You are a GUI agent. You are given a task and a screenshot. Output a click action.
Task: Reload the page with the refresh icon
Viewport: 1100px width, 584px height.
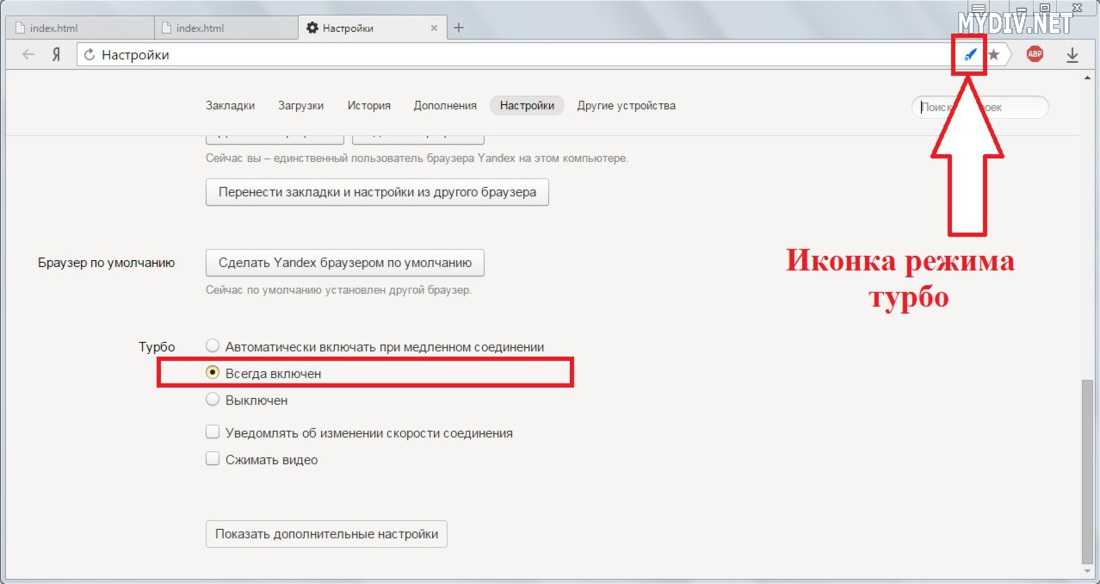tap(89, 55)
